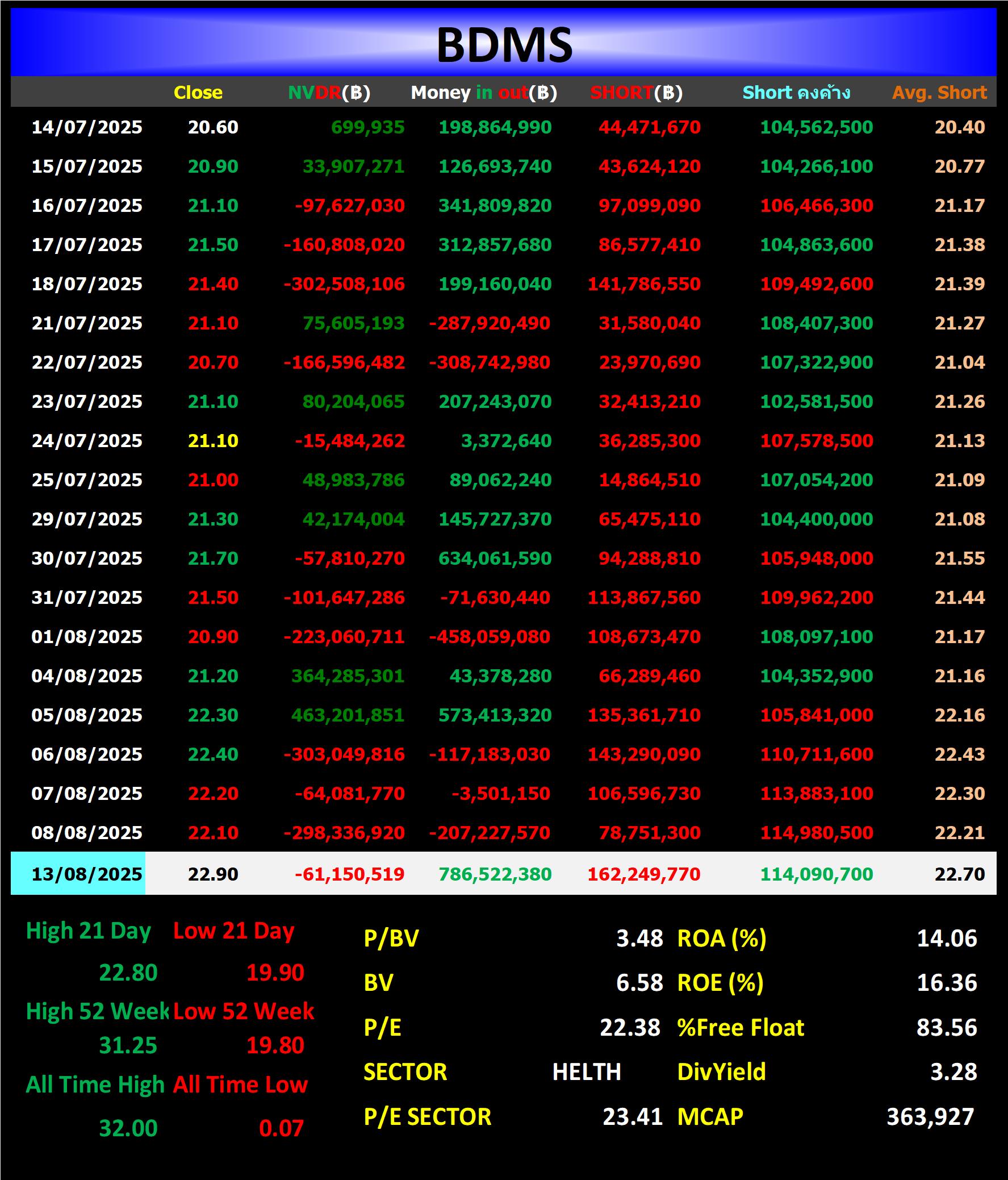The width and height of the screenshot is (1008, 1180).
Task: Click the Low 21 Day label
Action: coord(234,932)
